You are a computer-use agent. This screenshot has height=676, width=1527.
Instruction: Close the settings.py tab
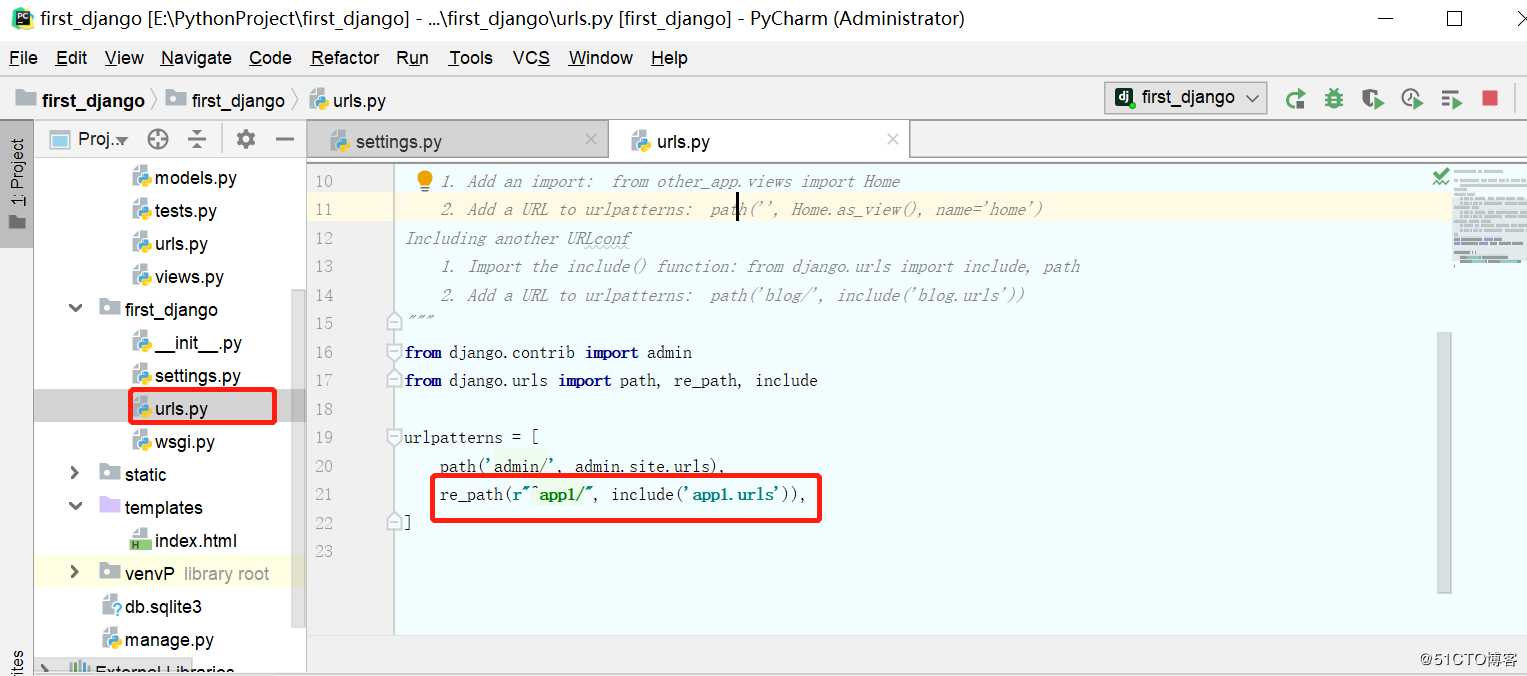[590, 140]
